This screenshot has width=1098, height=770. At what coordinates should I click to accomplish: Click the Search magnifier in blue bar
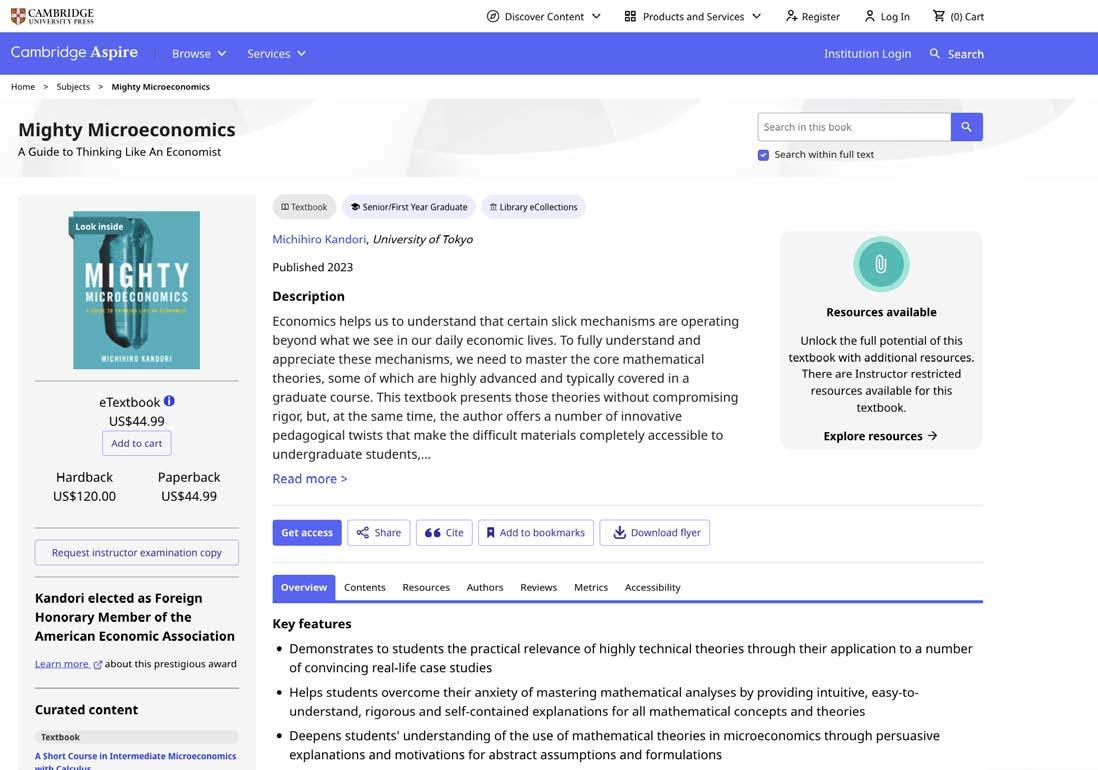pyautogui.click(x=935, y=53)
